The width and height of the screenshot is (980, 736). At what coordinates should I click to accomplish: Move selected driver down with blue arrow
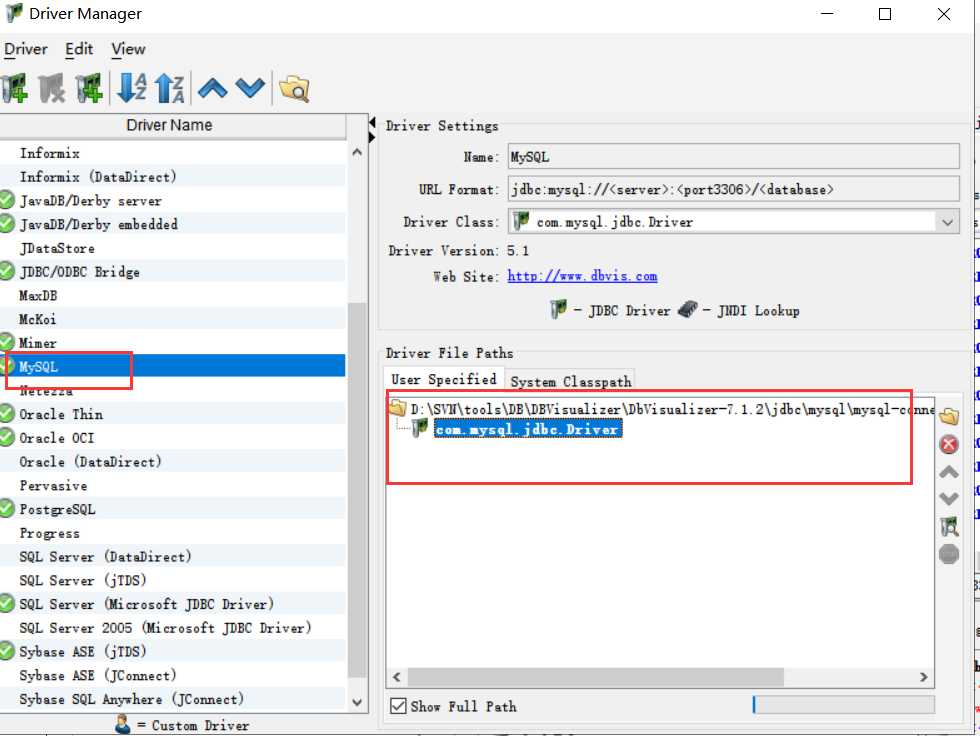point(251,88)
